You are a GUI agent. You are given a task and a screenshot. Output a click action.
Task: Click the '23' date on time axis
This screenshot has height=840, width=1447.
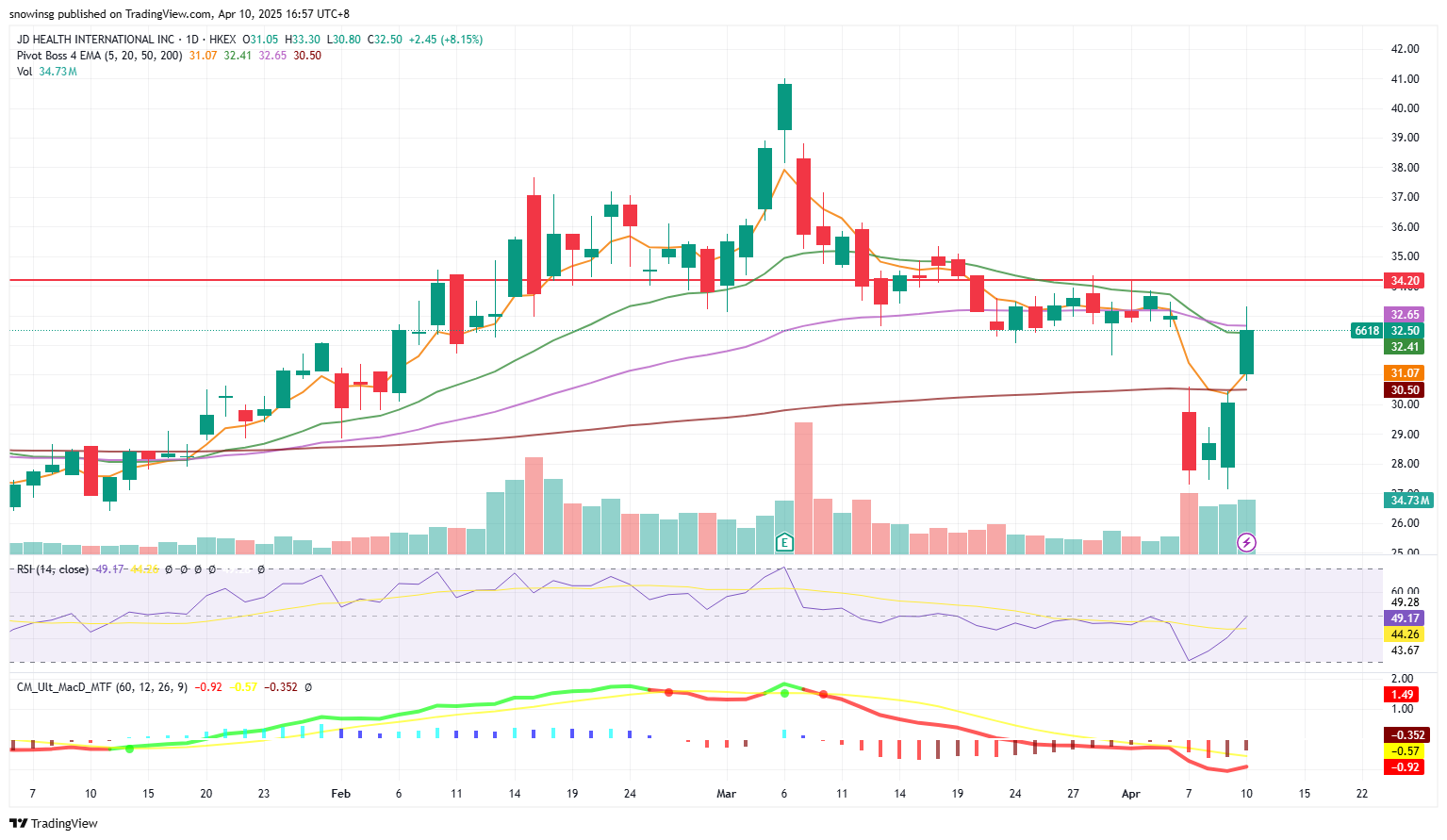[x=264, y=794]
